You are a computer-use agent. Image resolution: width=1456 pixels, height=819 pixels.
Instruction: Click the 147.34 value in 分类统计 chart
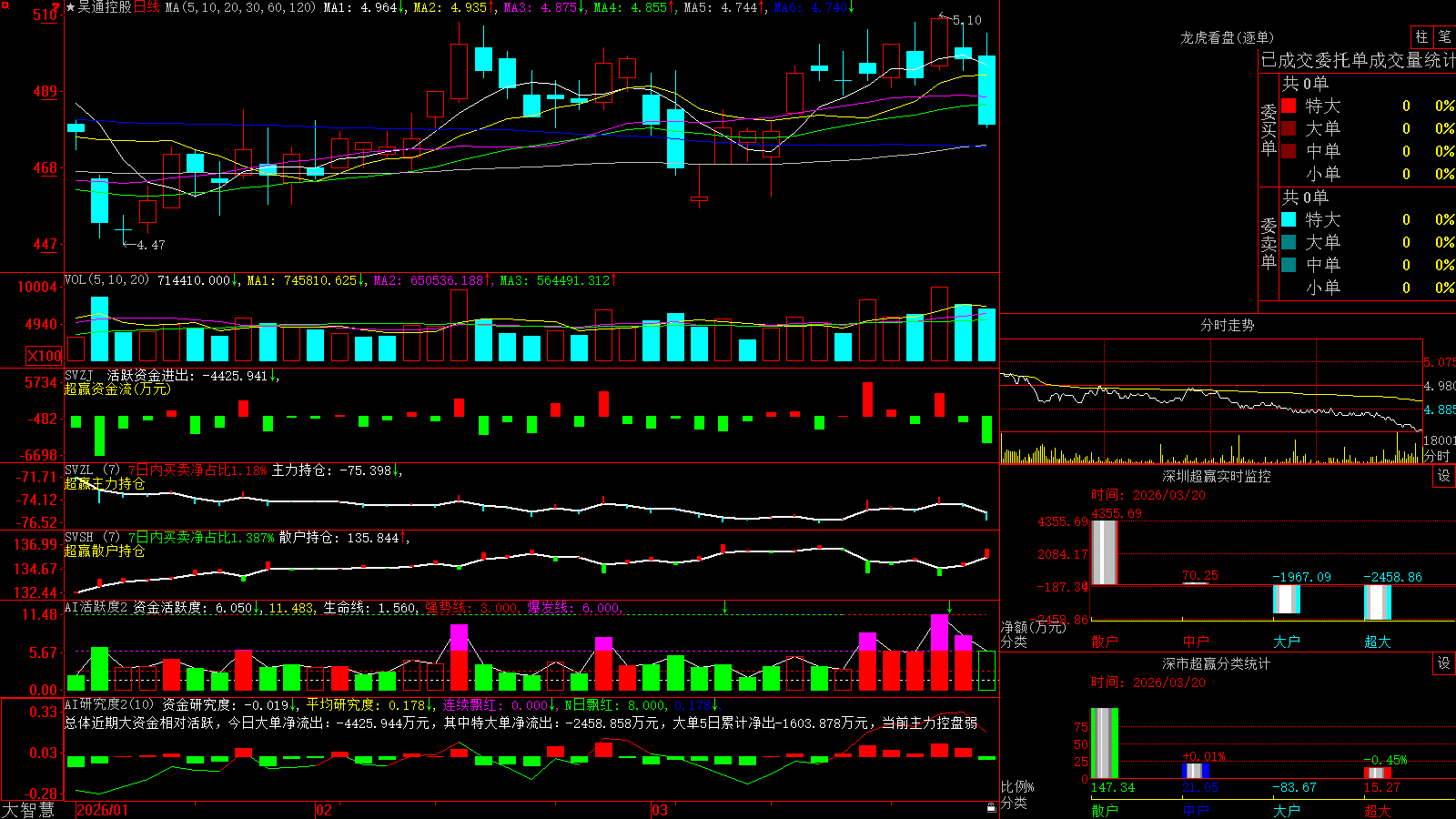click(x=1113, y=787)
